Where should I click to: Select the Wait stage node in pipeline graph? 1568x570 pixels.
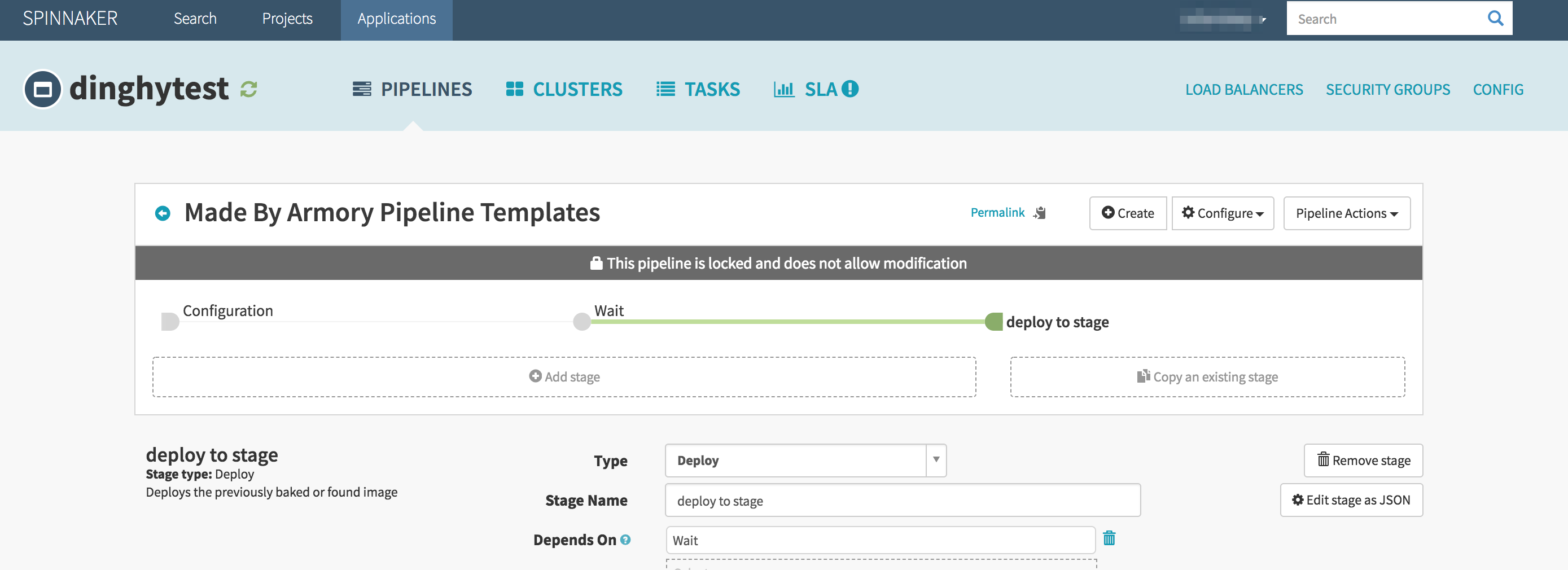[x=582, y=321]
